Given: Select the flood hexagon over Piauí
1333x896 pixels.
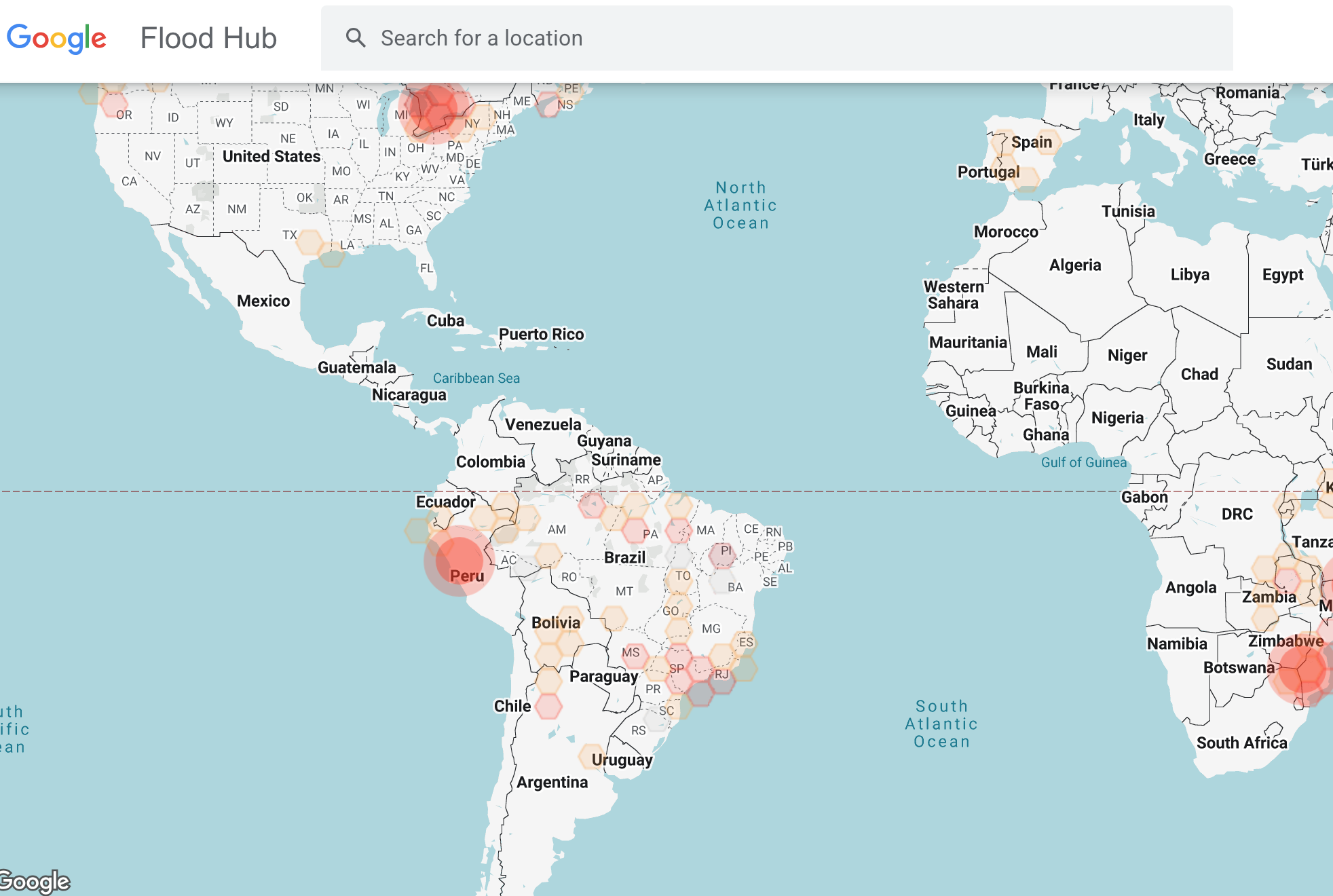Looking at the screenshot, I should click(x=721, y=557).
